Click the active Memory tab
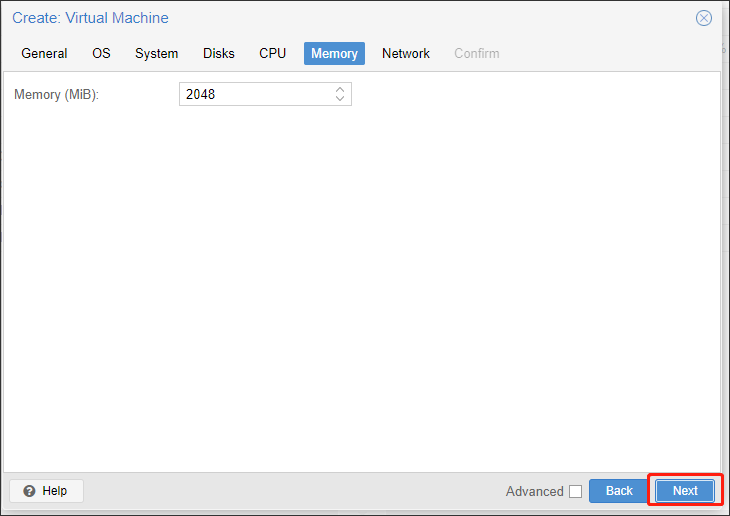Screen dimensions: 730x516 pos(334,54)
